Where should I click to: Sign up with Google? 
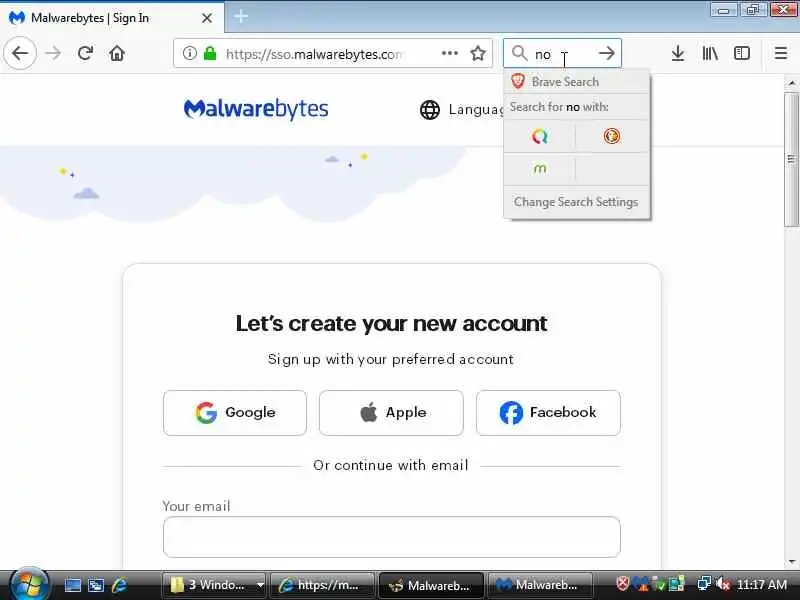point(235,413)
